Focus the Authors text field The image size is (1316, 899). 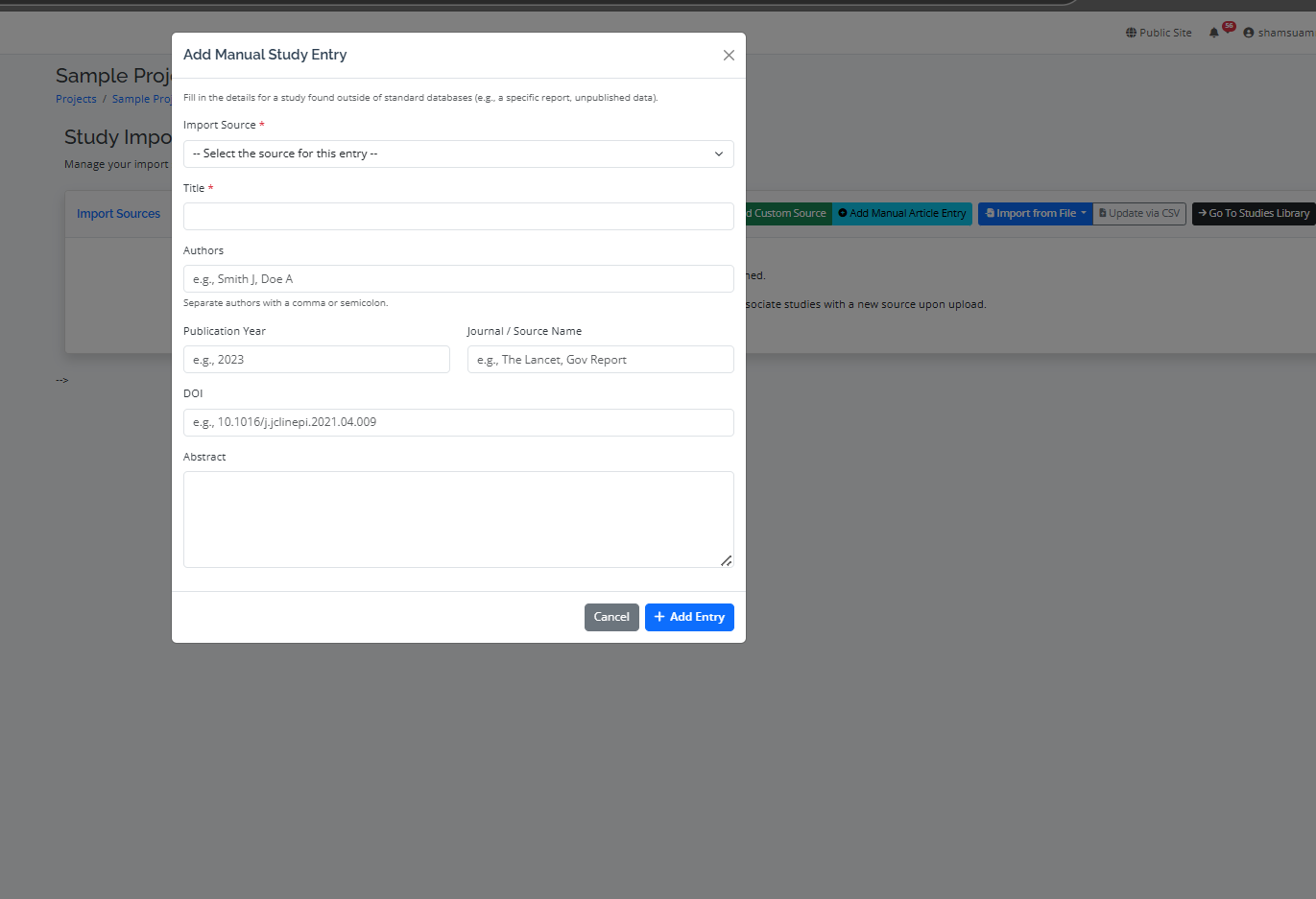pyautogui.click(x=458, y=279)
